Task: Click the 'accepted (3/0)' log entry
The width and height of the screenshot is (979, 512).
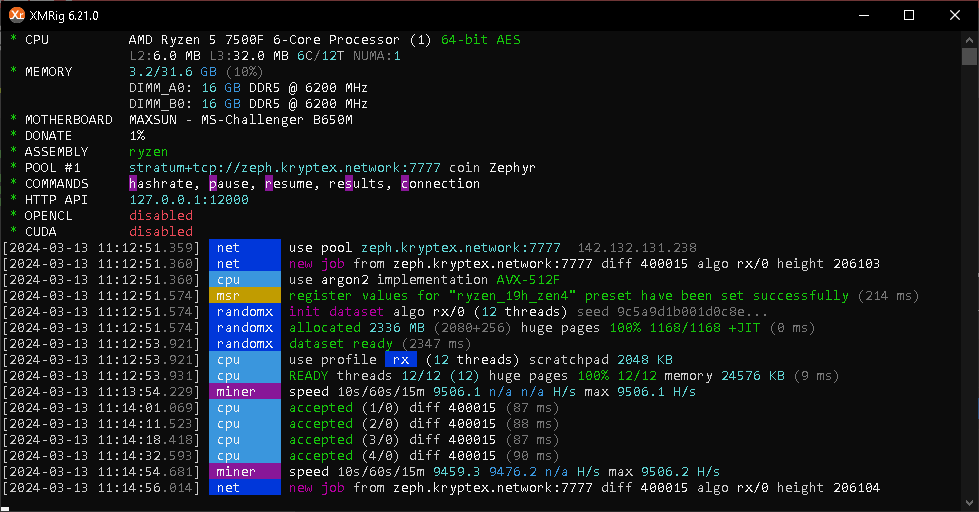Action: pyautogui.click(x=344, y=440)
